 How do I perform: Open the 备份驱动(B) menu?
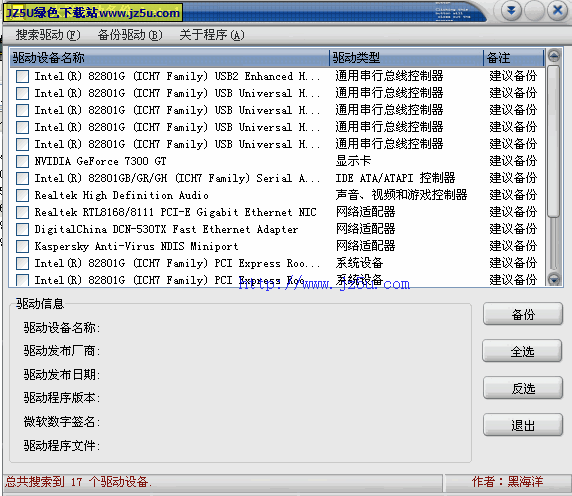130,35
